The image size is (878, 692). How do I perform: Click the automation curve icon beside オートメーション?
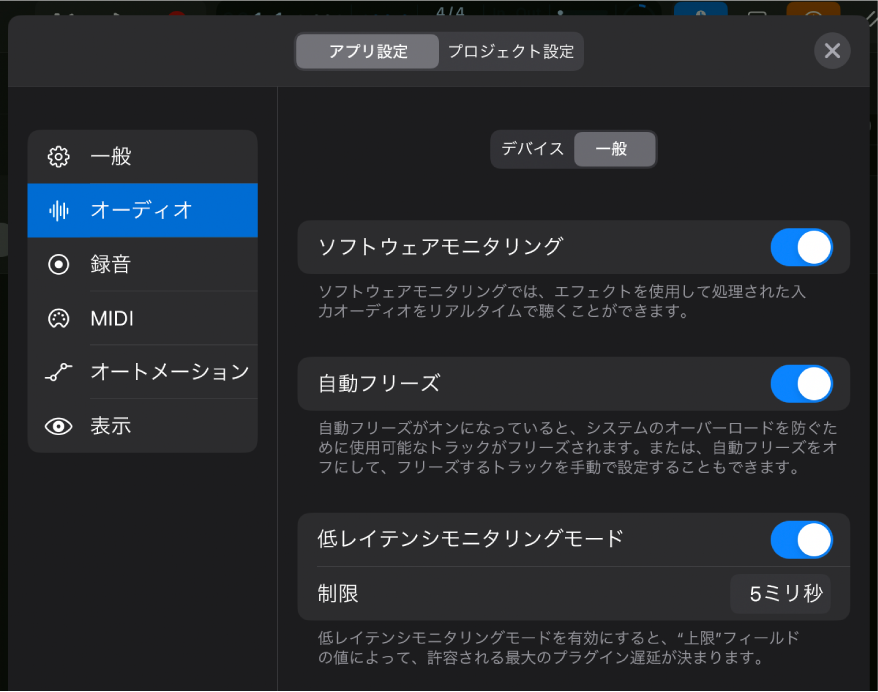point(58,372)
